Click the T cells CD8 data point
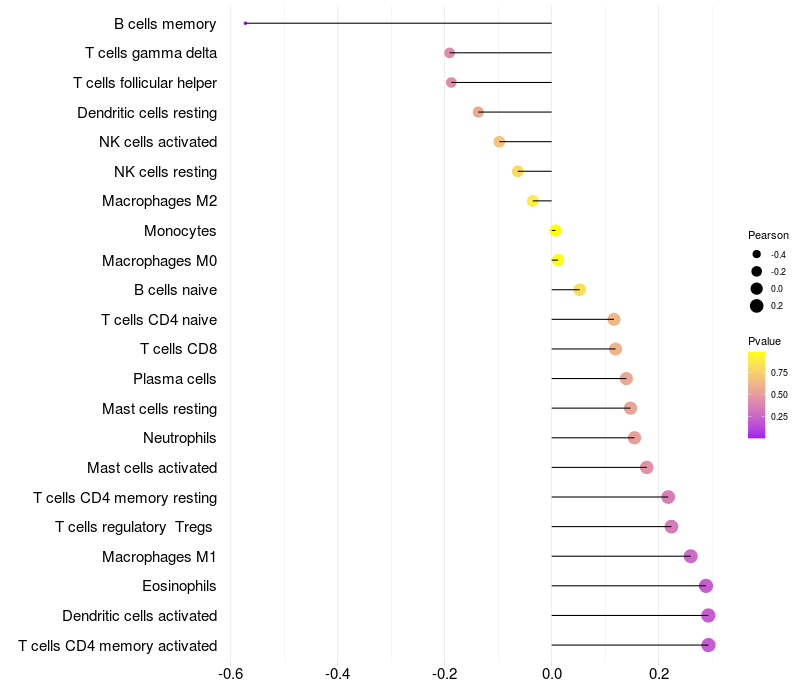Screen dimensions: 800x700 [x=615, y=349]
